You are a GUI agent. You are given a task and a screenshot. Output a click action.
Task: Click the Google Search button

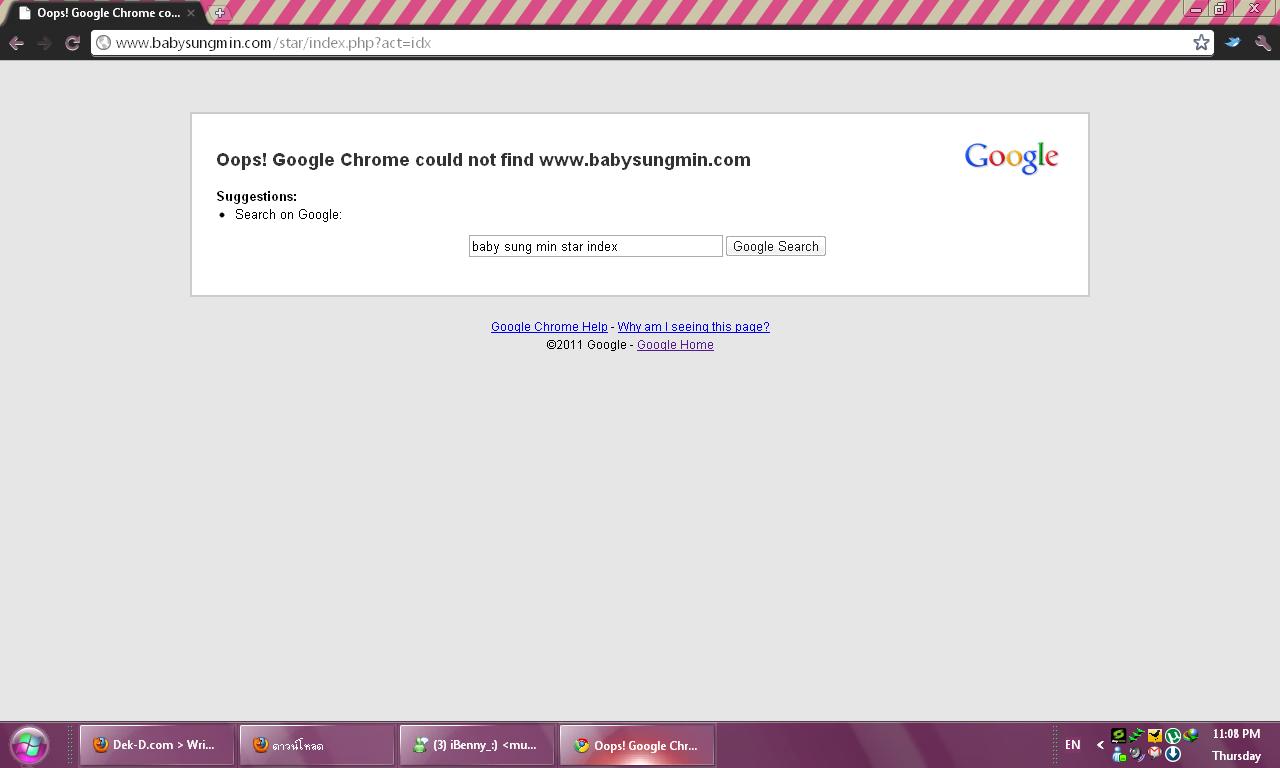[776, 246]
